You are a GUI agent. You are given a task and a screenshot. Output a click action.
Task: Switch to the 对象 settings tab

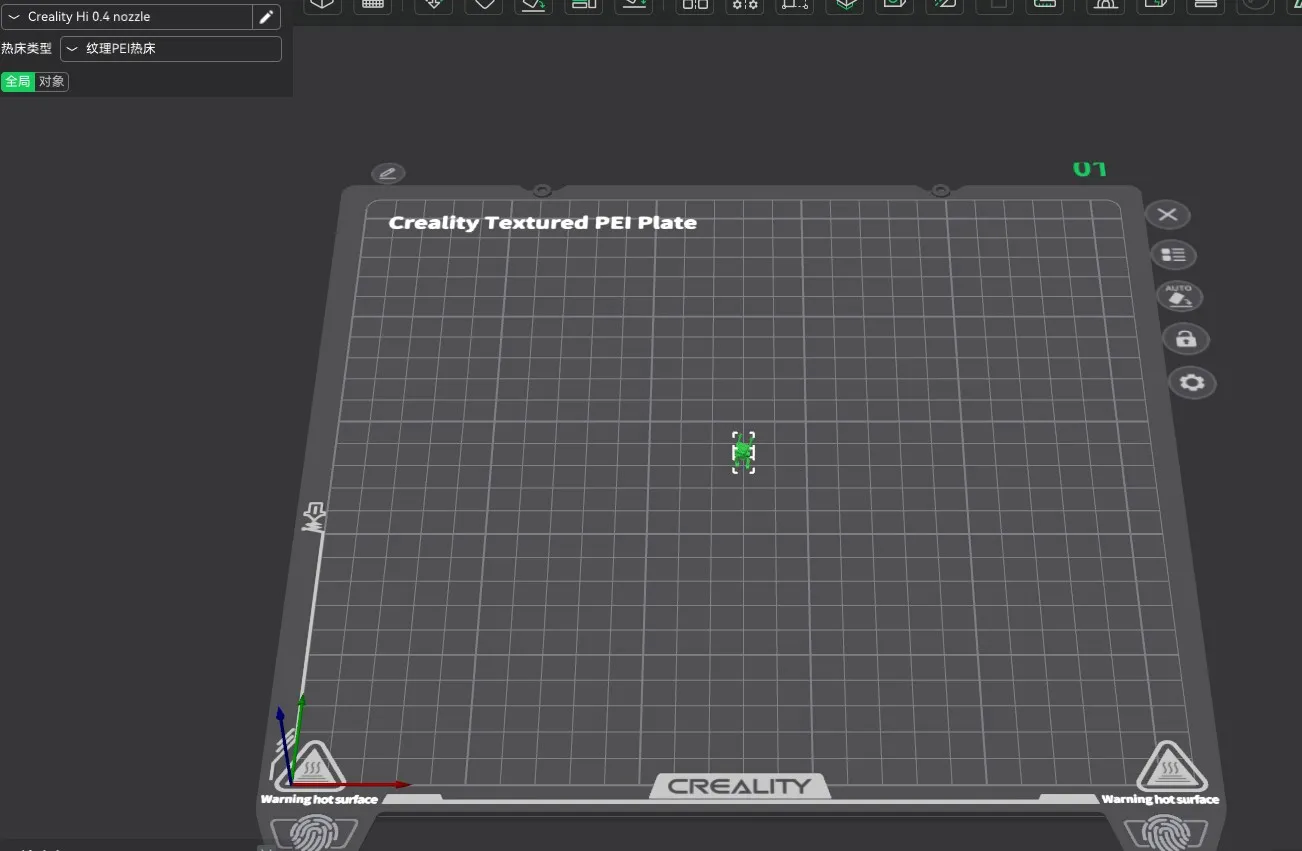pos(52,82)
